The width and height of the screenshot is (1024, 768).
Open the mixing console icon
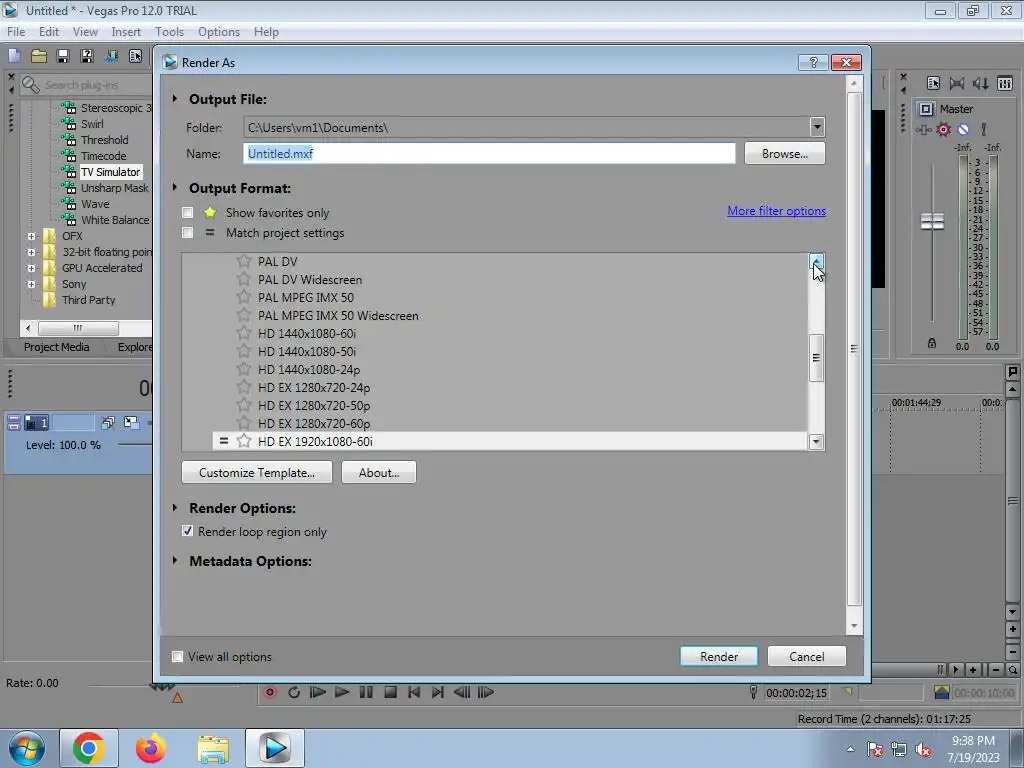coord(1004,83)
